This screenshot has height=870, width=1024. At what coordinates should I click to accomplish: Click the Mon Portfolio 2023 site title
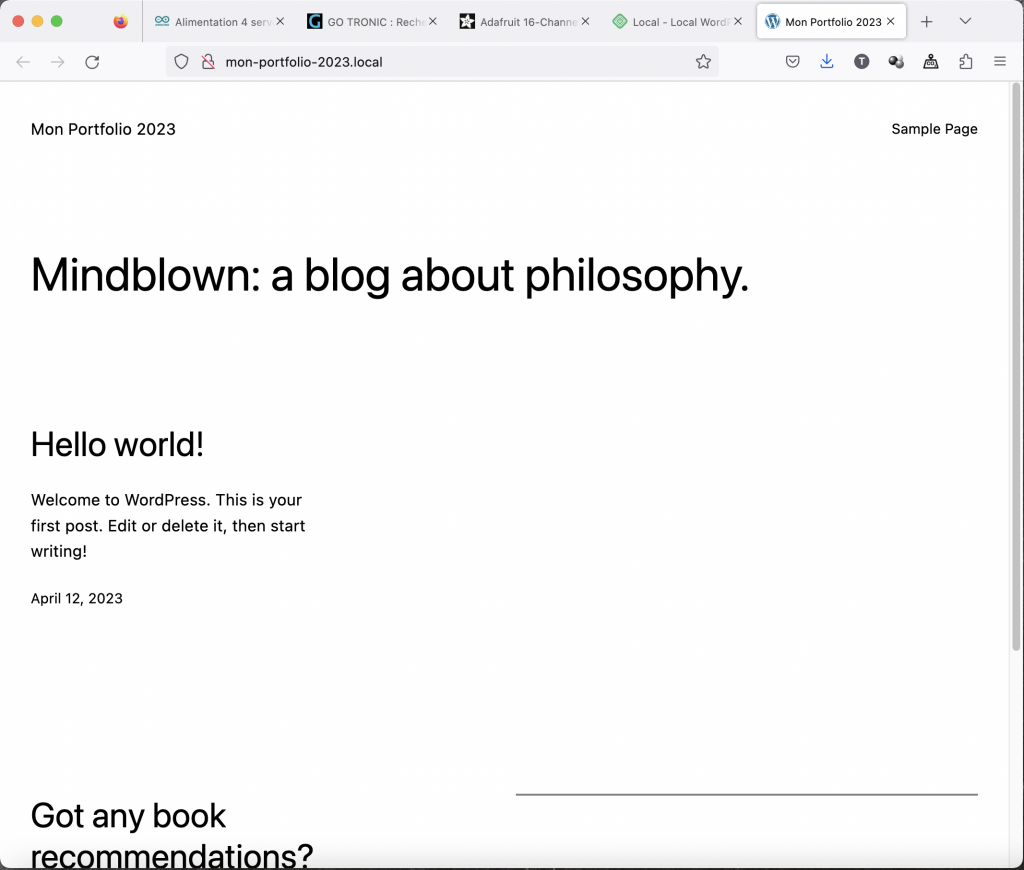[x=103, y=129]
